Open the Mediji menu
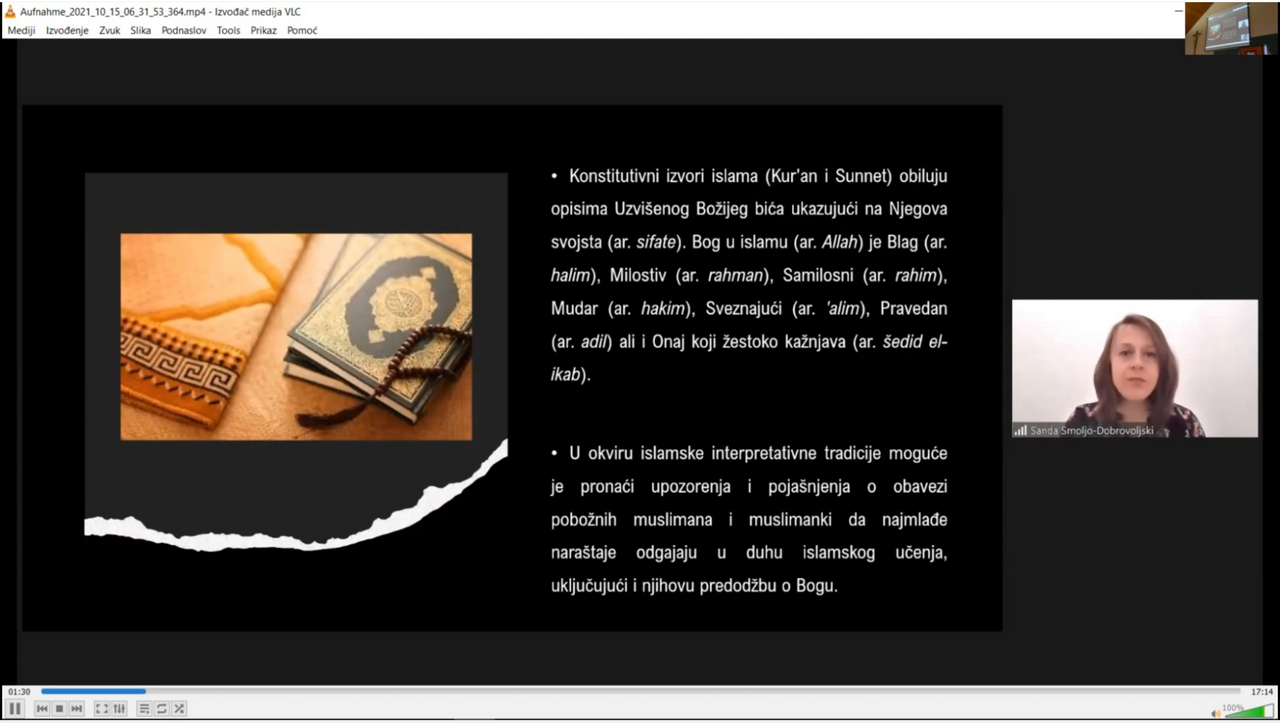This screenshot has width=1280, height=723. pyautogui.click(x=21, y=30)
